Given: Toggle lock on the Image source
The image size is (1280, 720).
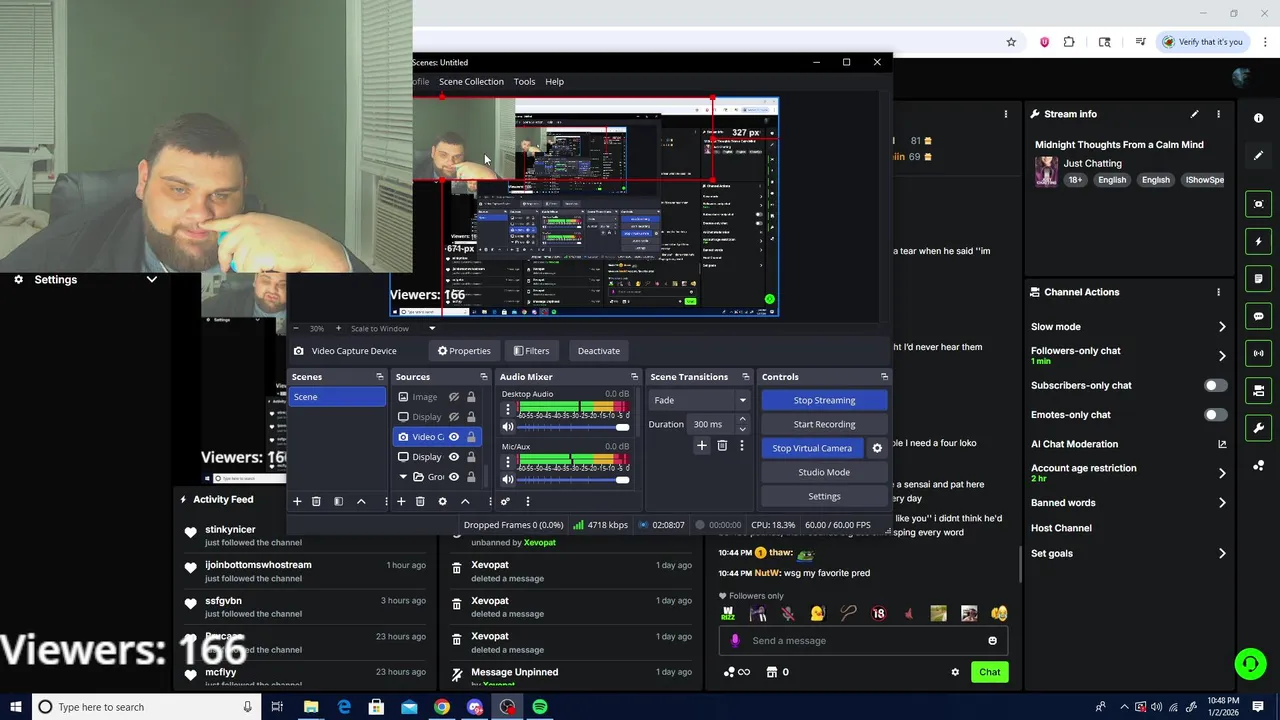Looking at the screenshot, I should click(471, 397).
